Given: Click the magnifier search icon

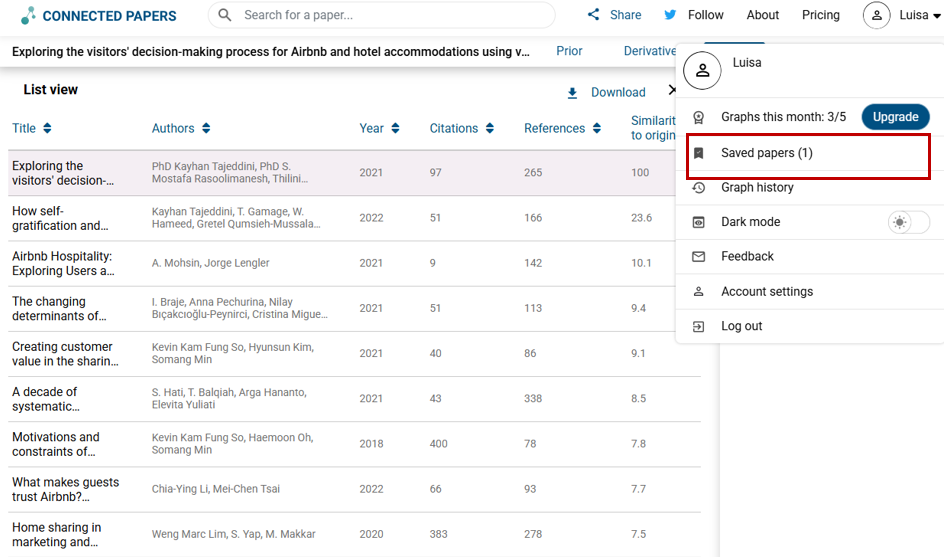Looking at the screenshot, I should (225, 15).
